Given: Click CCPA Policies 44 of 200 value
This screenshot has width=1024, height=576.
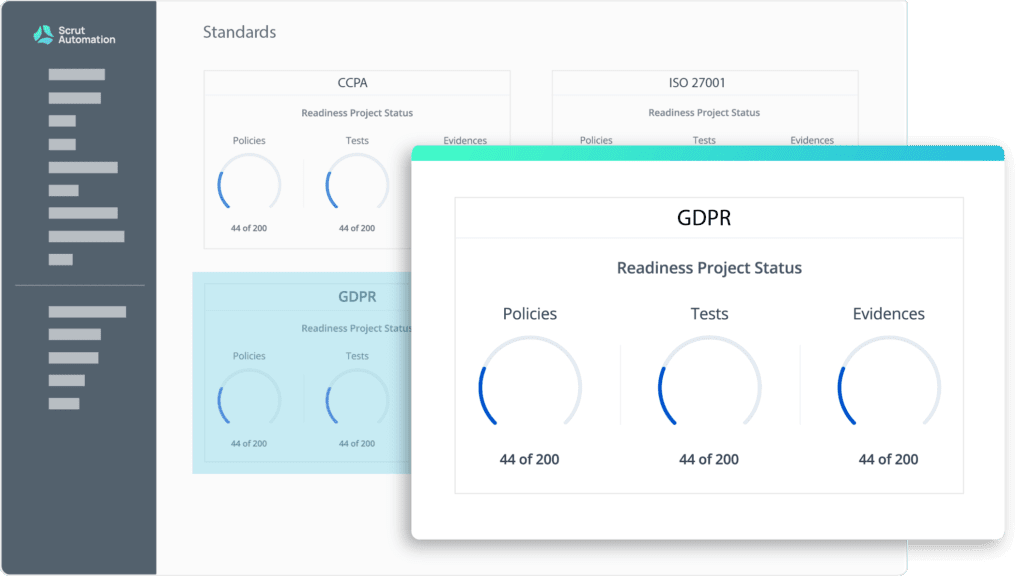Looking at the screenshot, I should coord(249,228).
